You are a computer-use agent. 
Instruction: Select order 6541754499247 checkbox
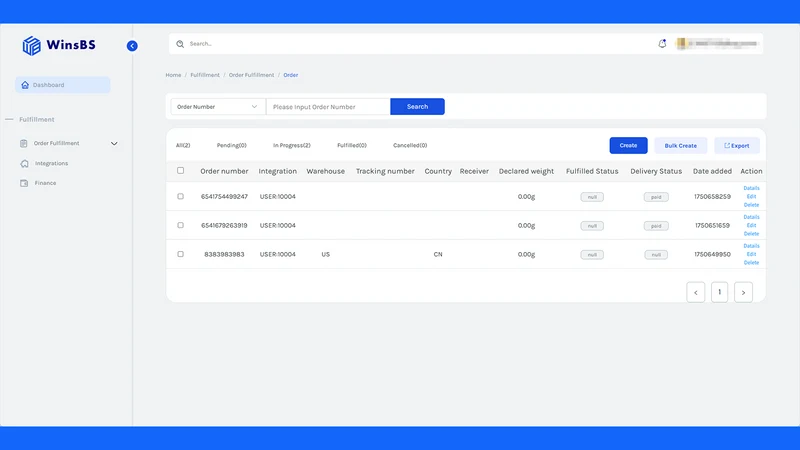point(181,196)
